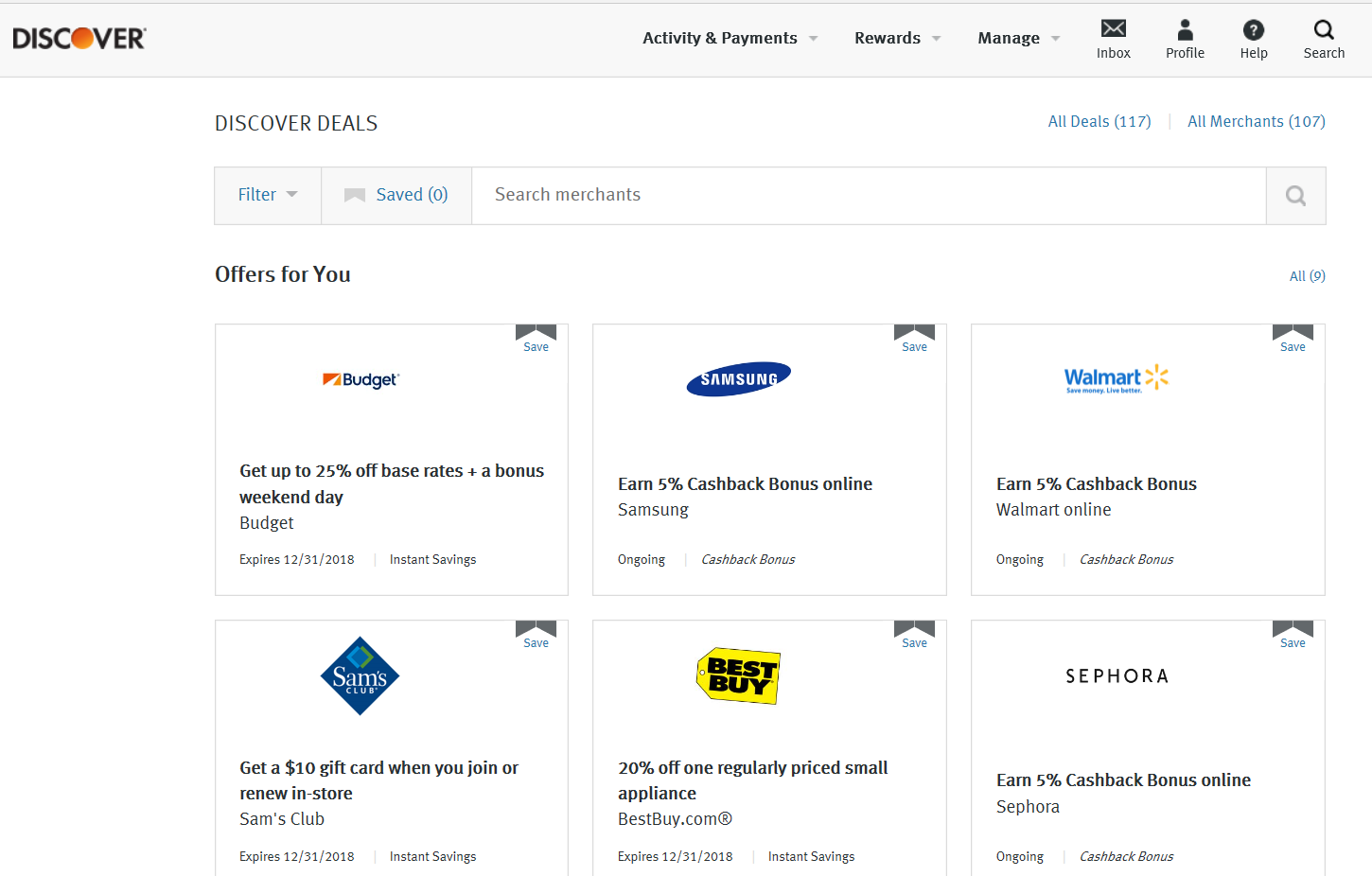Click the Search magnifier in header
1372x876 pixels.
coord(1324,29)
